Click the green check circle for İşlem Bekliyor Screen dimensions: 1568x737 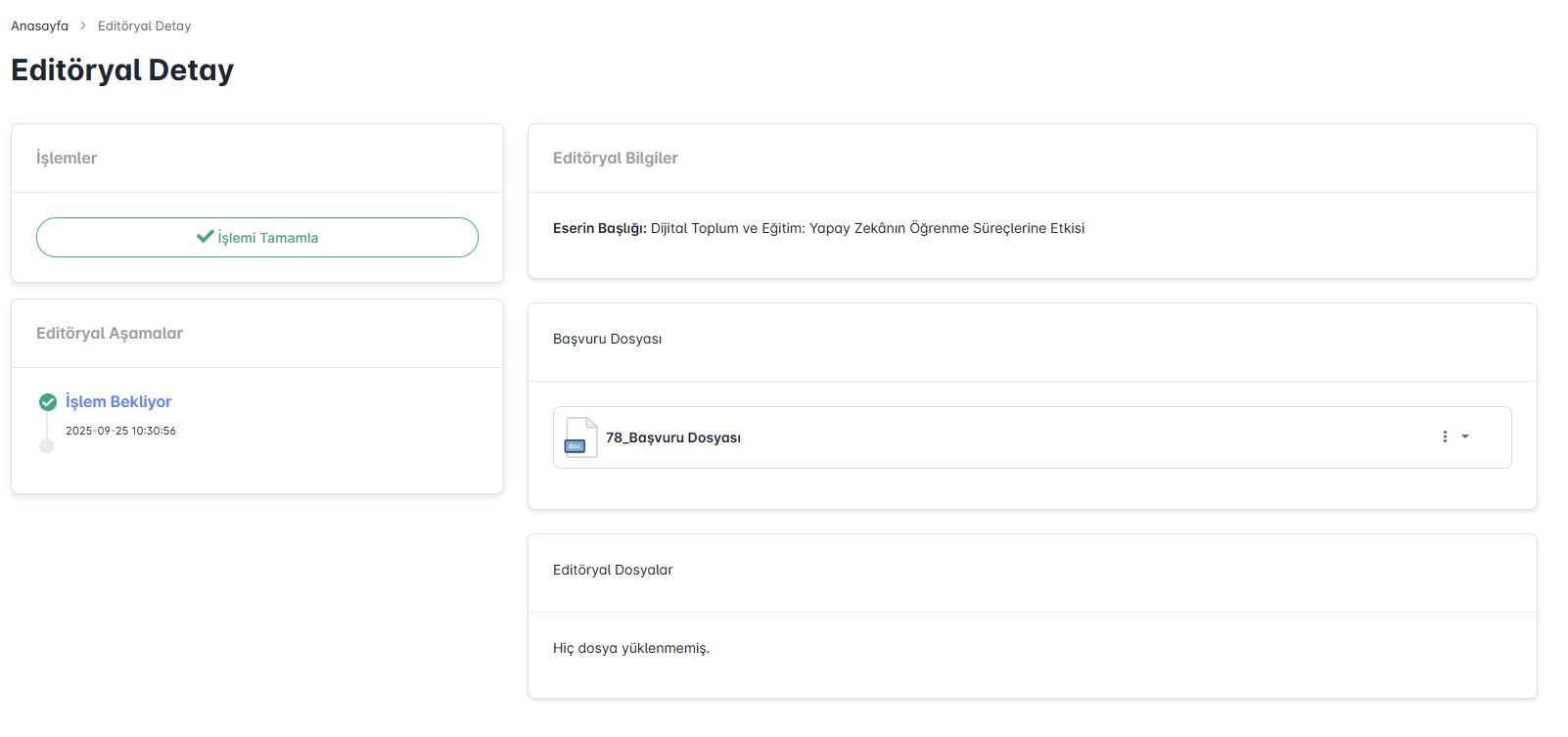point(47,402)
